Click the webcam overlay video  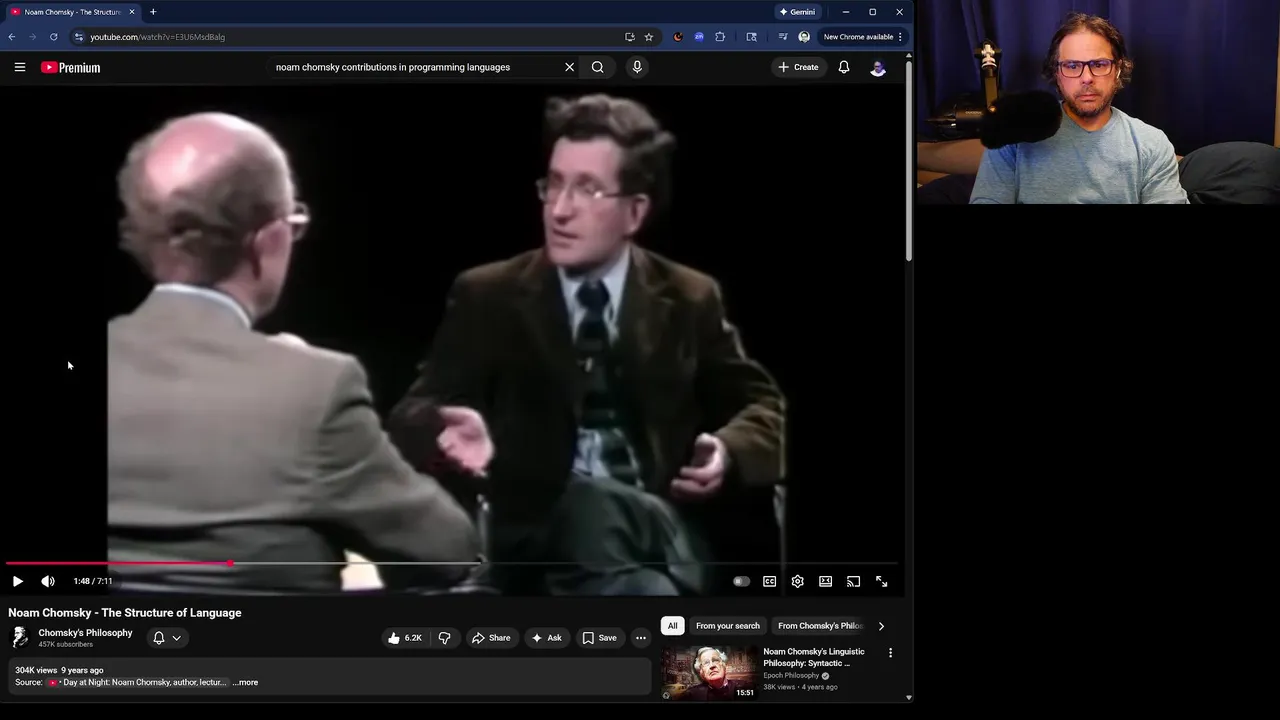click(x=1098, y=102)
